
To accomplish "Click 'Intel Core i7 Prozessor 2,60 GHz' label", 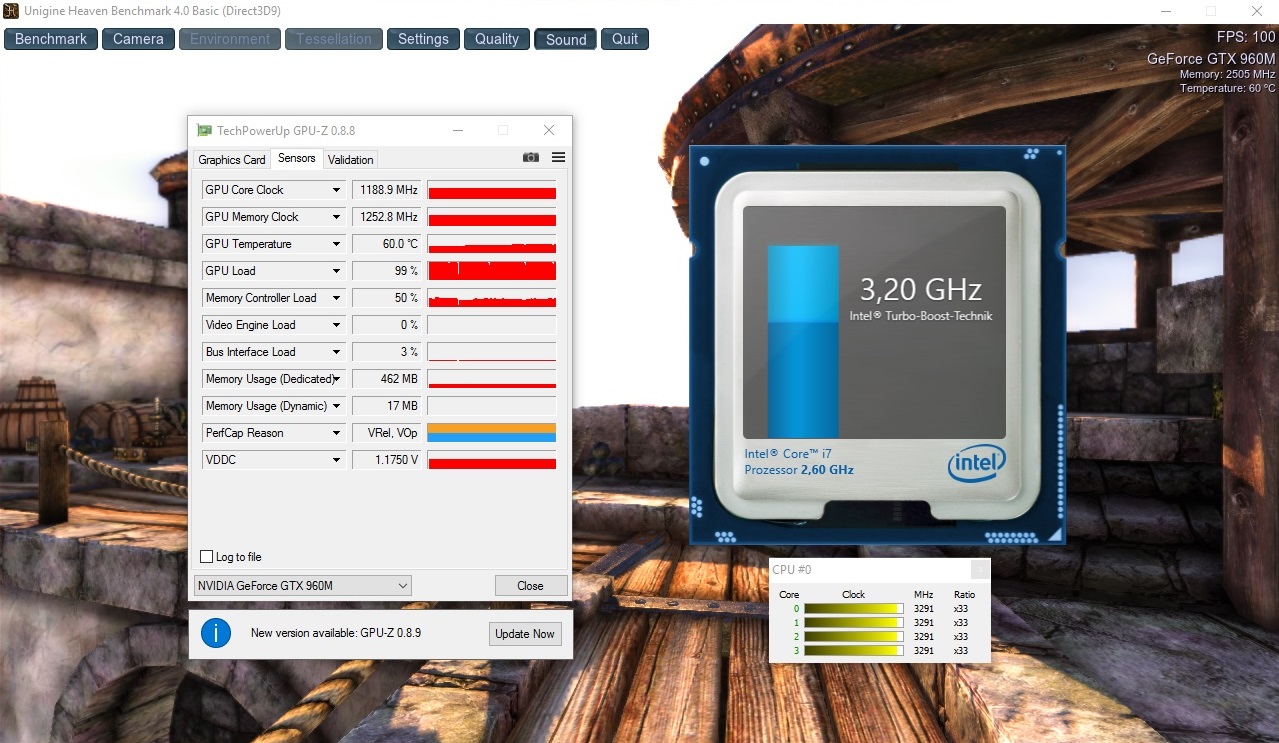I will [x=799, y=462].
